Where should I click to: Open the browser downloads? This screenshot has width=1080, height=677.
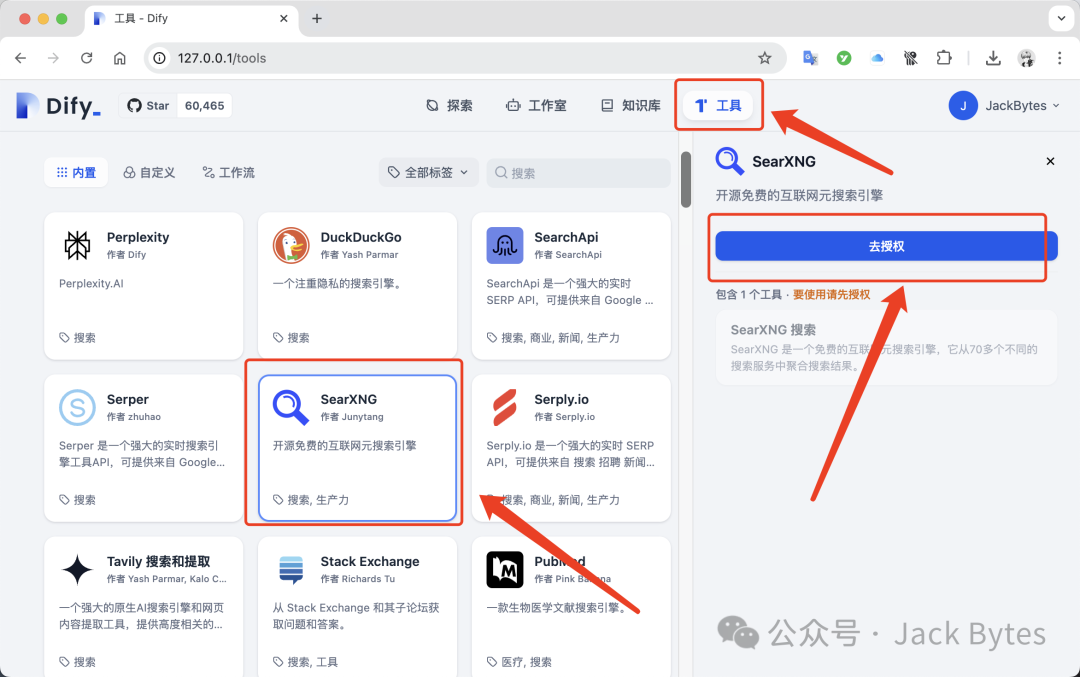click(993, 58)
